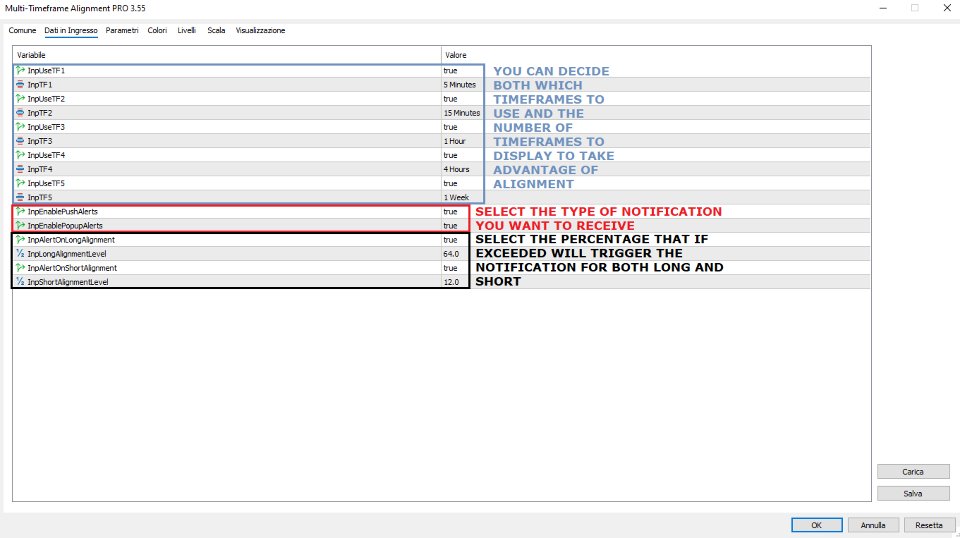Select the Dati in Ingresso tab
Viewport: 960px width, 538px height.
tap(71, 30)
